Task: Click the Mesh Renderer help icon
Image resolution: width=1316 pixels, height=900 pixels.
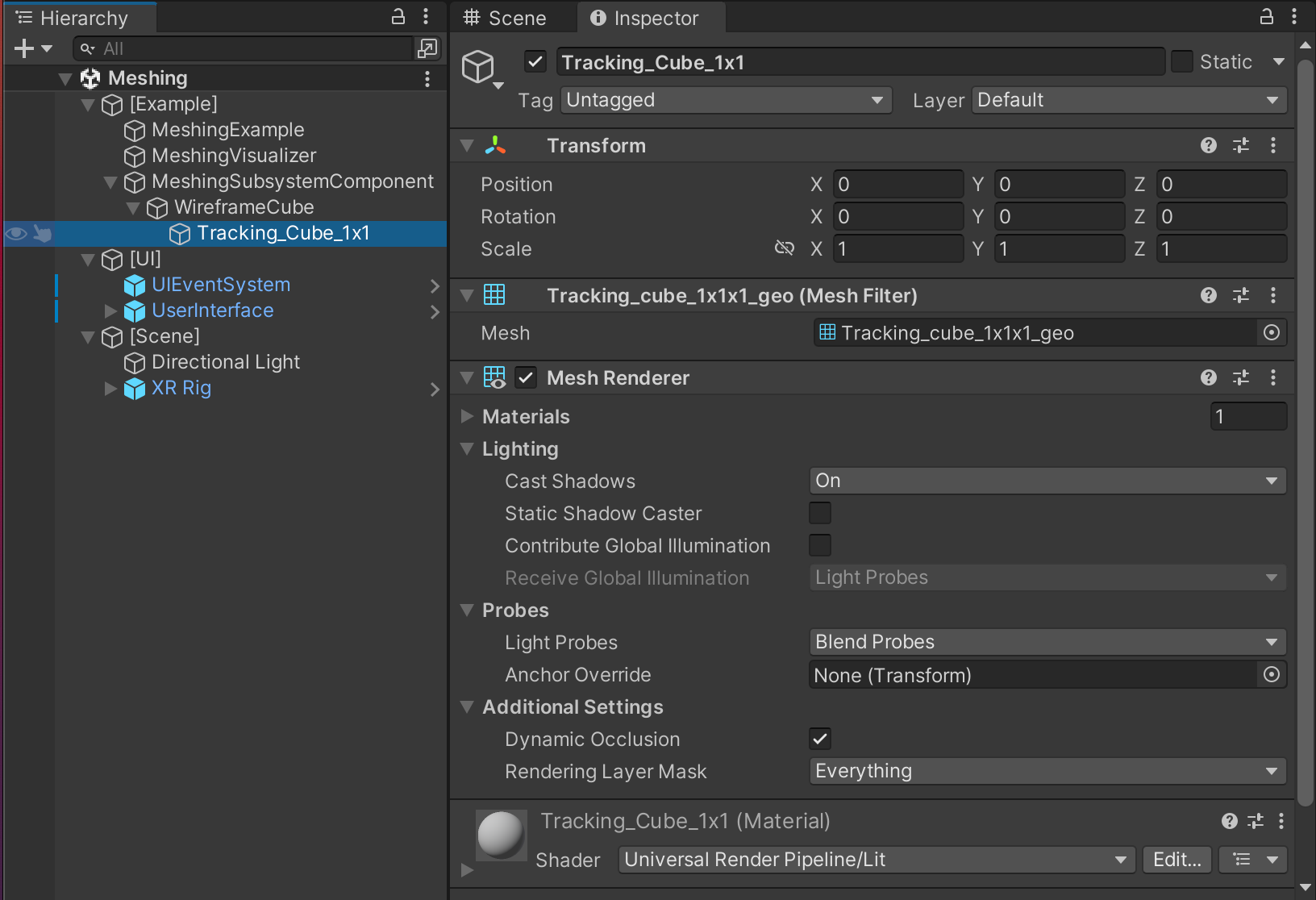Action: (1208, 377)
